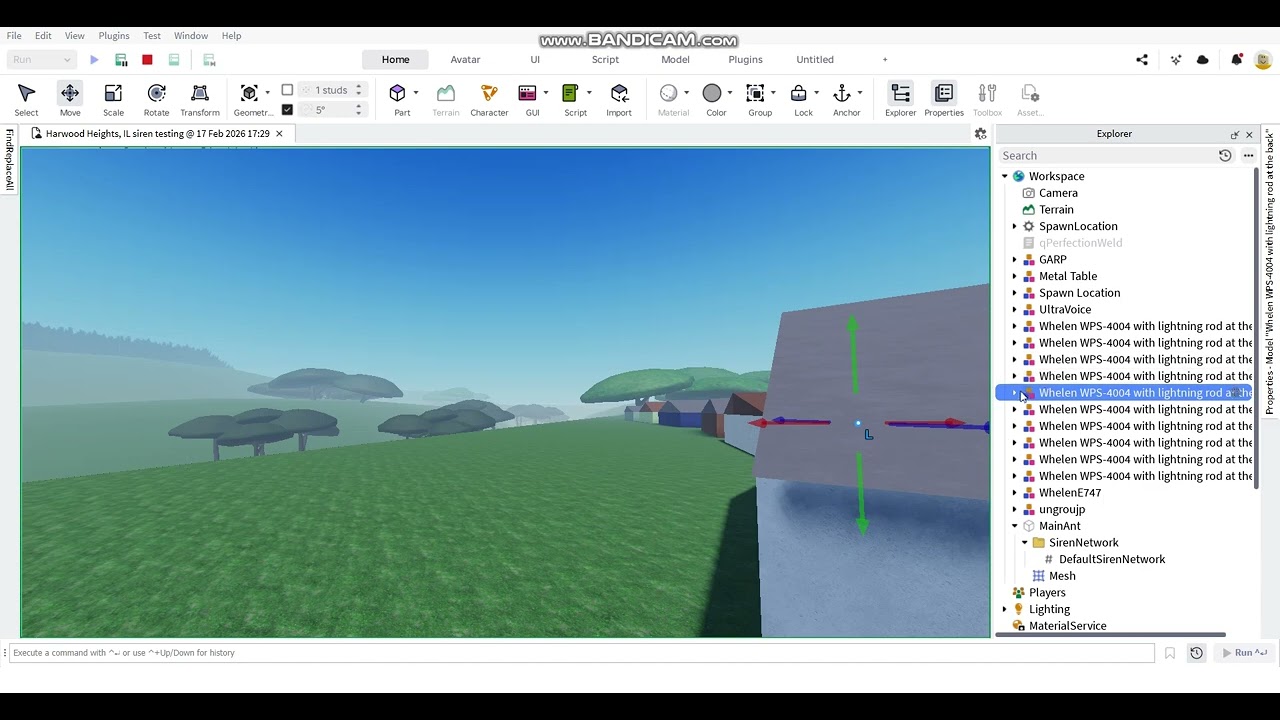The height and width of the screenshot is (720, 1280).
Task: Close the Explorer panel
Action: pos(1249,134)
